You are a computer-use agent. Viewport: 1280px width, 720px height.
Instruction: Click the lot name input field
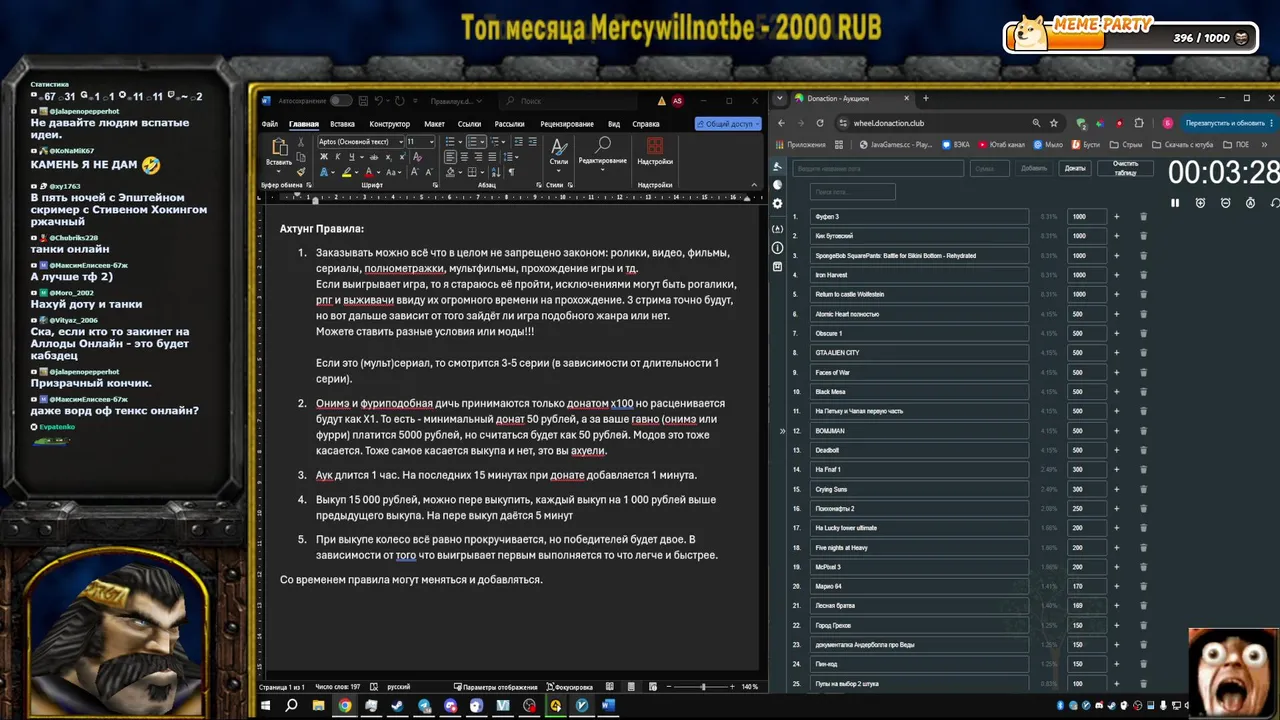878,168
